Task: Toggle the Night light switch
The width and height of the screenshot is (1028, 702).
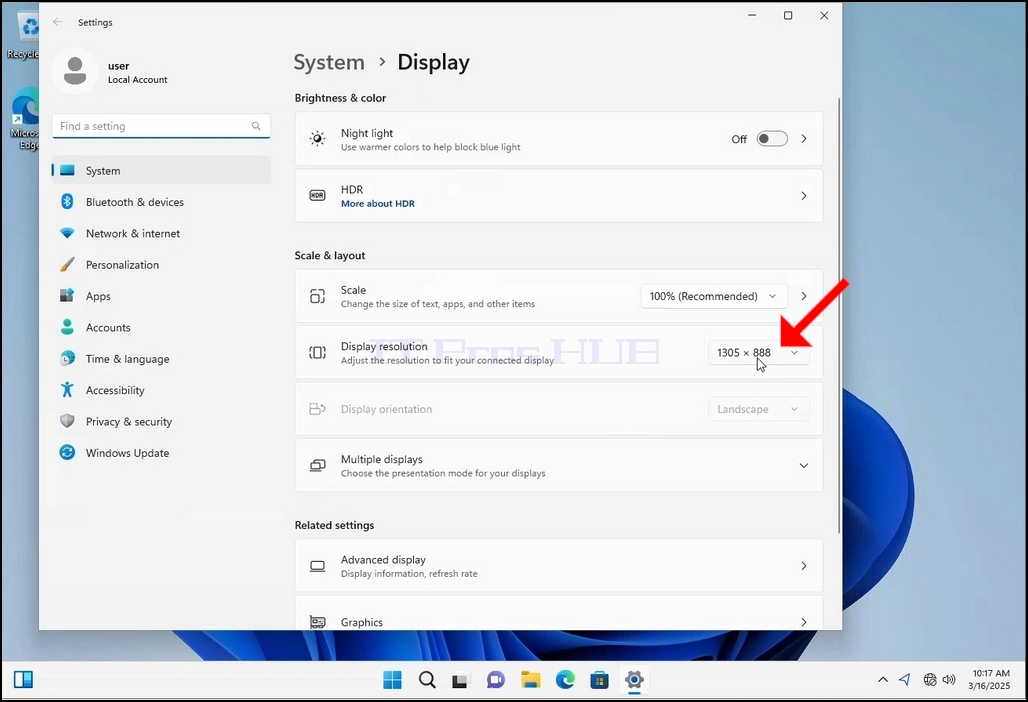Action: 772,139
